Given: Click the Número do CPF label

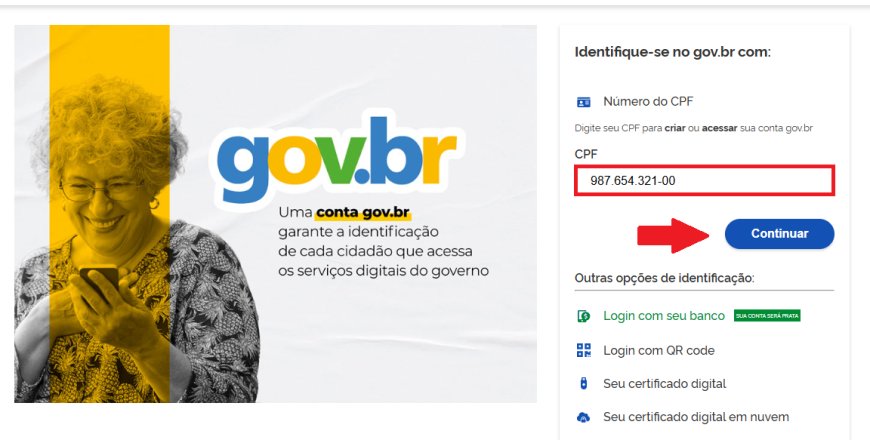Looking at the screenshot, I should click(x=648, y=102).
